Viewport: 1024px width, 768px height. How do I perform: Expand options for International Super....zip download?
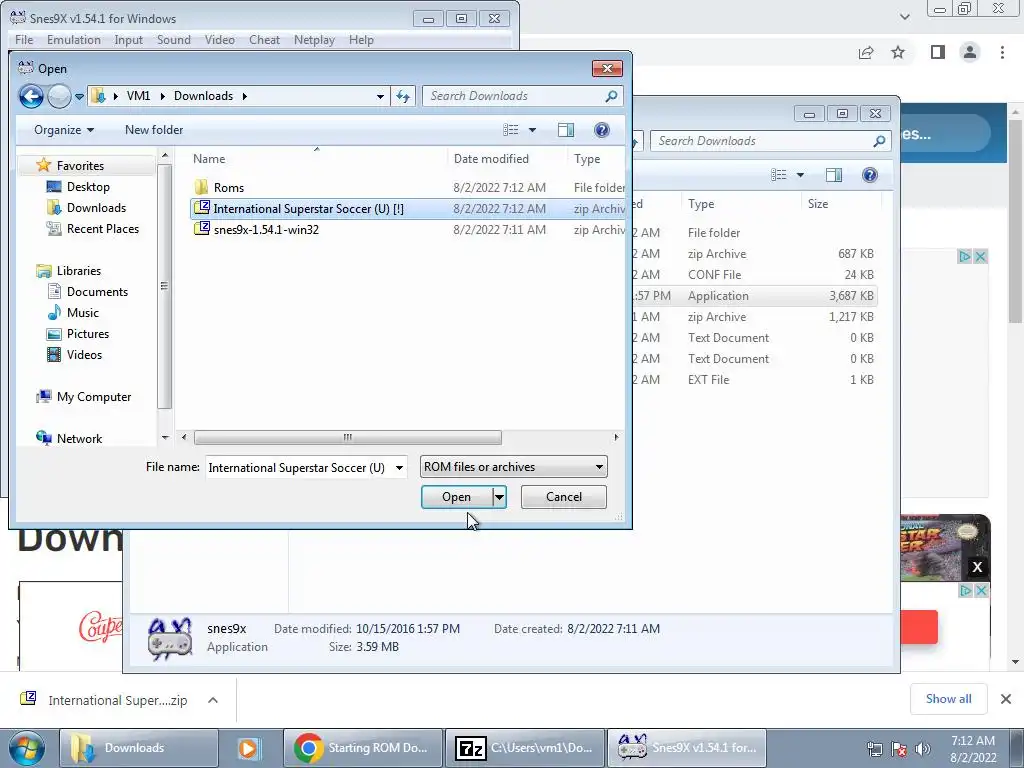coord(213,700)
